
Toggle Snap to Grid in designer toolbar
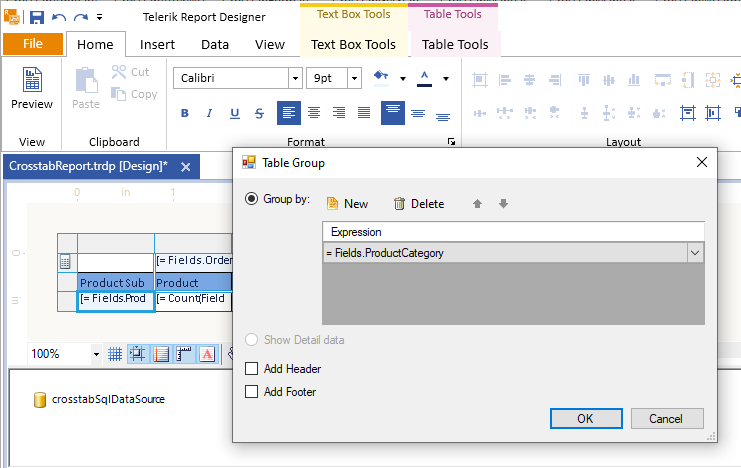pyautogui.click(x=138, y=354)
